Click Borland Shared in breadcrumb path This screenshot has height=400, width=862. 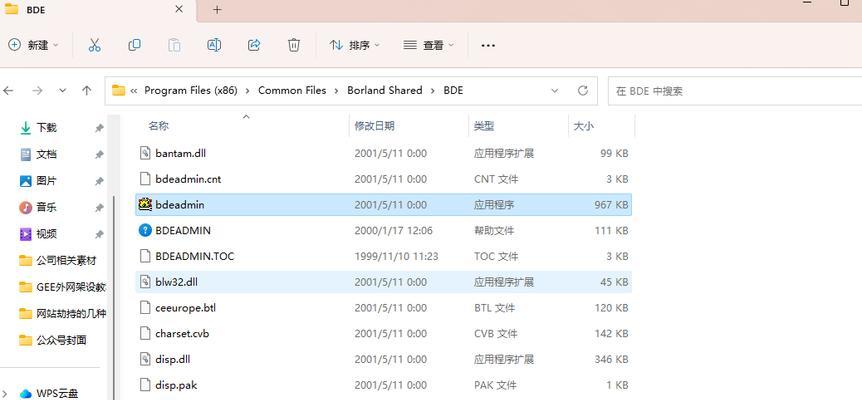(385, 91)
